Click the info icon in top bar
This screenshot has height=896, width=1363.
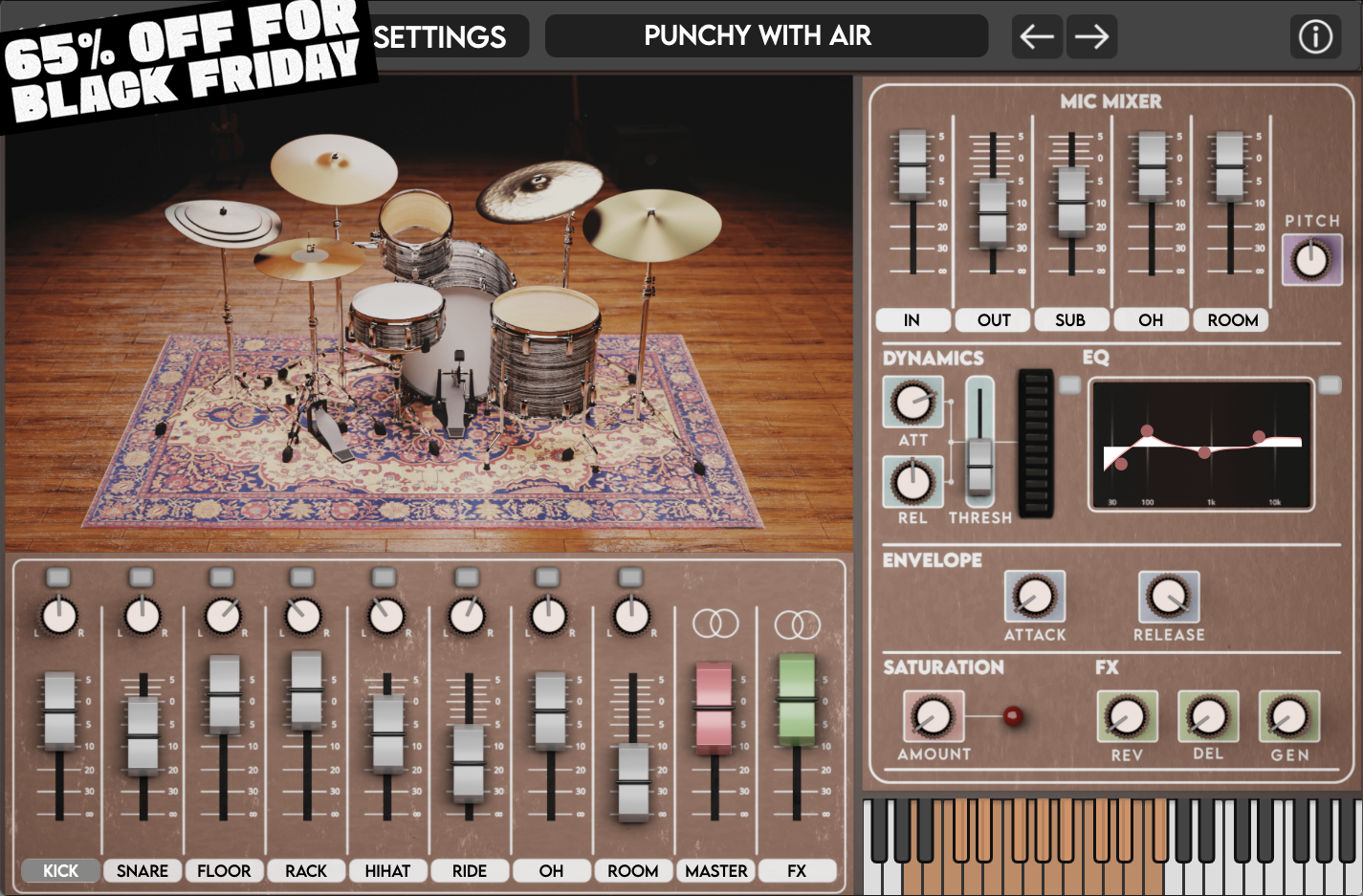1315,37
